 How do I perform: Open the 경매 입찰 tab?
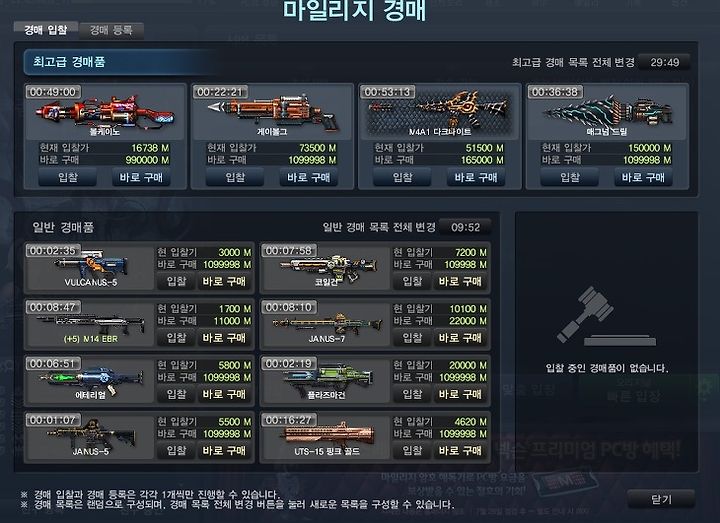point(45,30)
